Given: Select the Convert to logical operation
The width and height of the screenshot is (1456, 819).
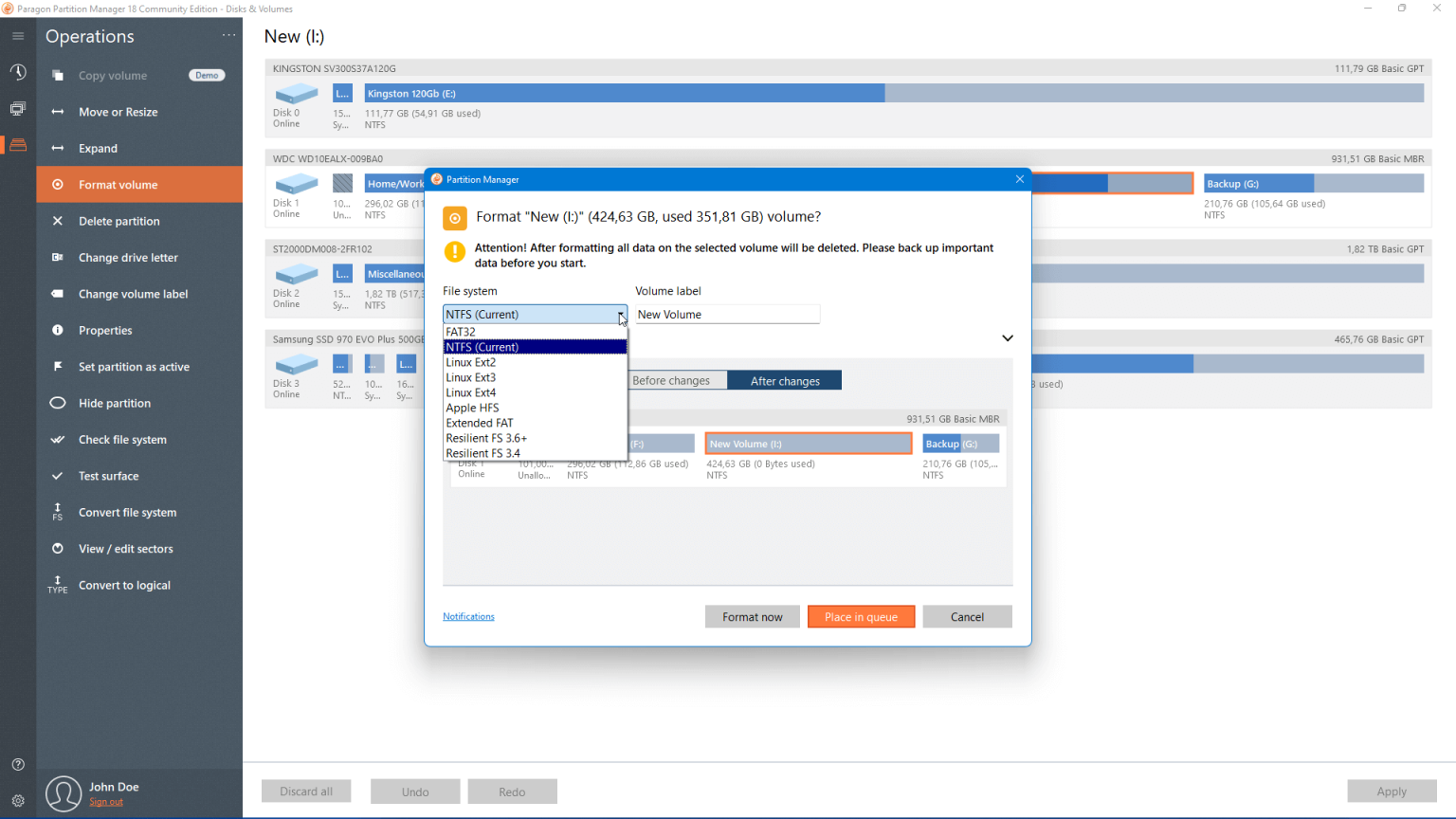Looking at the screenshot, I should [123, 585].
